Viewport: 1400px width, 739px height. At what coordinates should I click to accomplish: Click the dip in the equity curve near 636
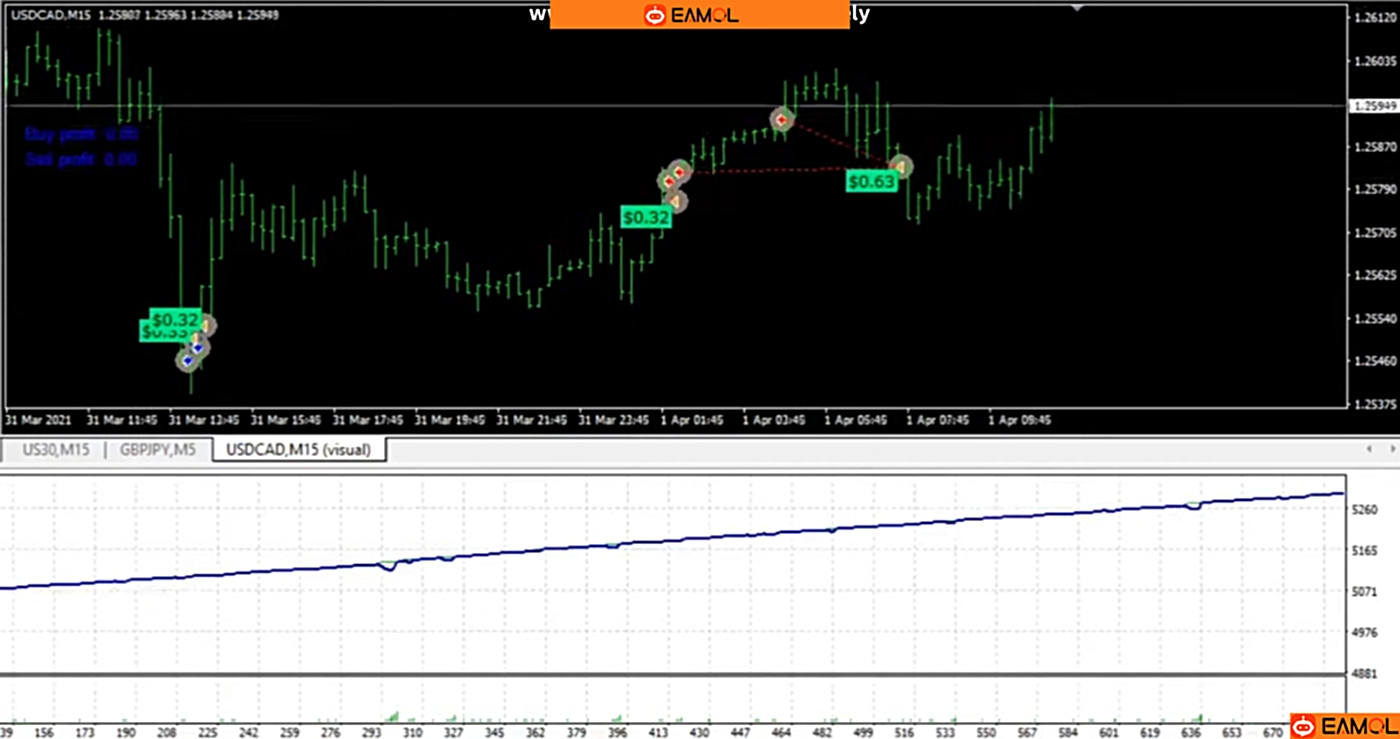click(x=1193, y=507)
